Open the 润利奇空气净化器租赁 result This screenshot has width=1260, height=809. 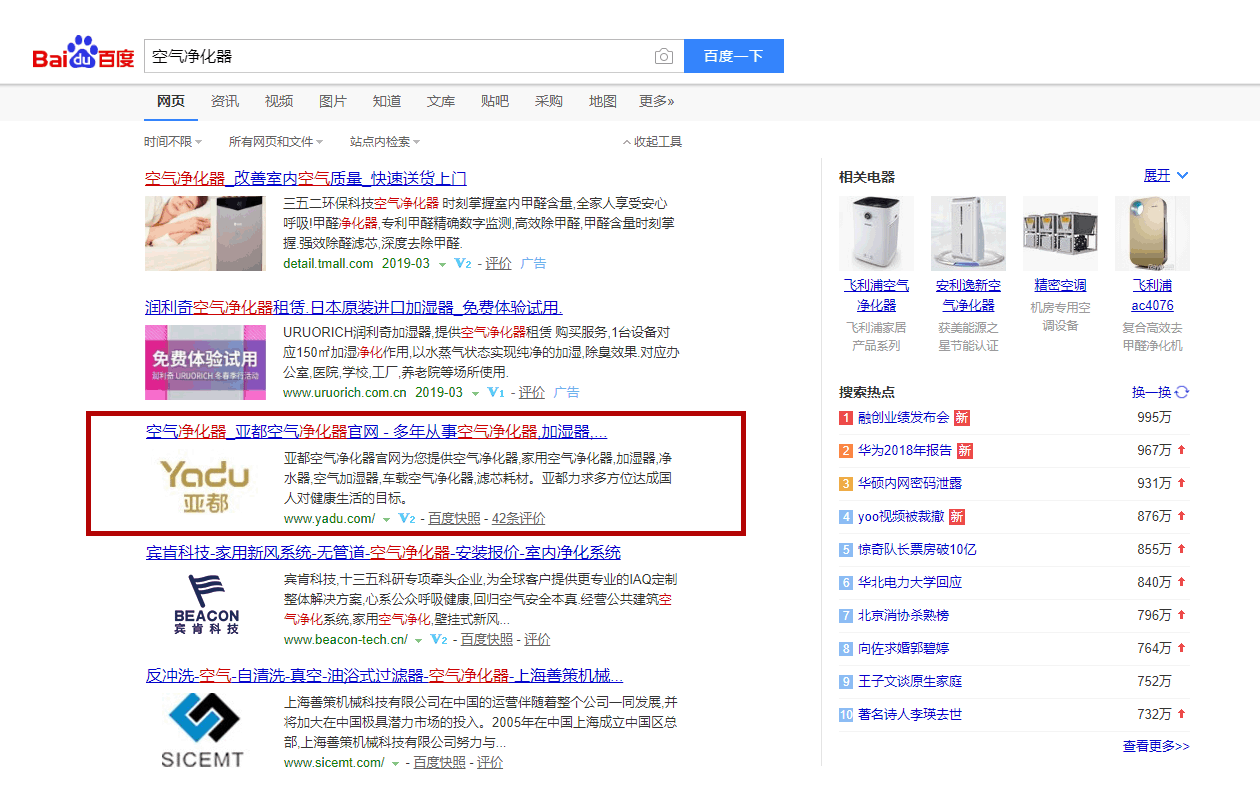click(x=354, y=308)
